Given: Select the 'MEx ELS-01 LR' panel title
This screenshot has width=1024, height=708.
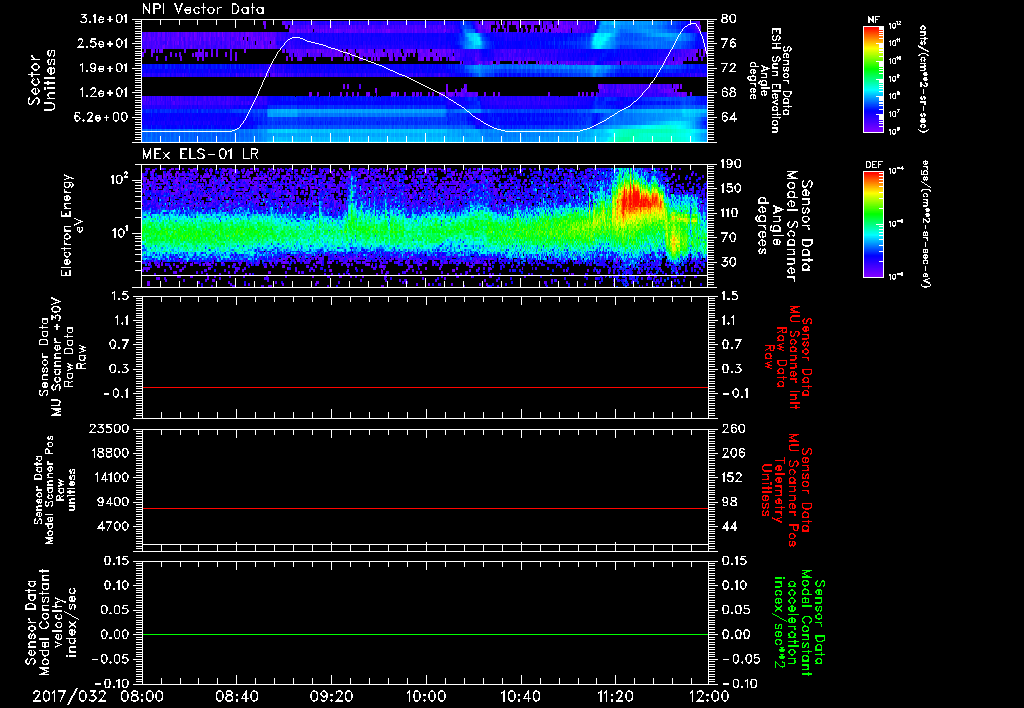Looking at the screenshot, I should (200, 155).
